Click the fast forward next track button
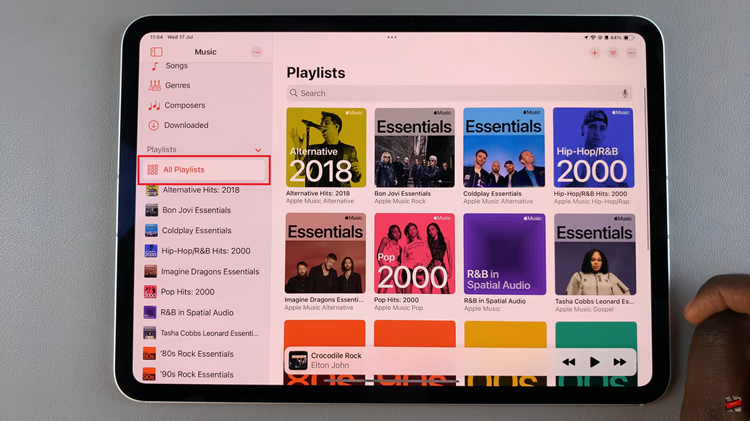 [620, 362]
